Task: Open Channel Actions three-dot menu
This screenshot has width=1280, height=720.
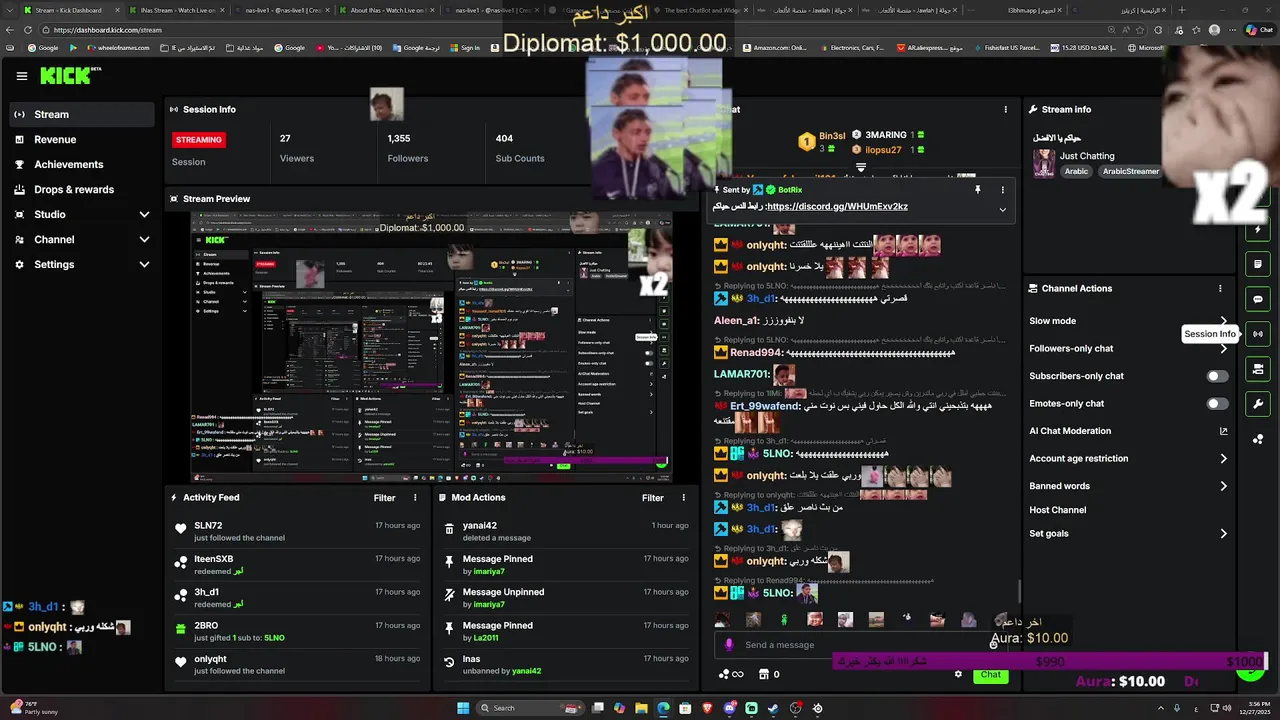Action: [1220, 288]
